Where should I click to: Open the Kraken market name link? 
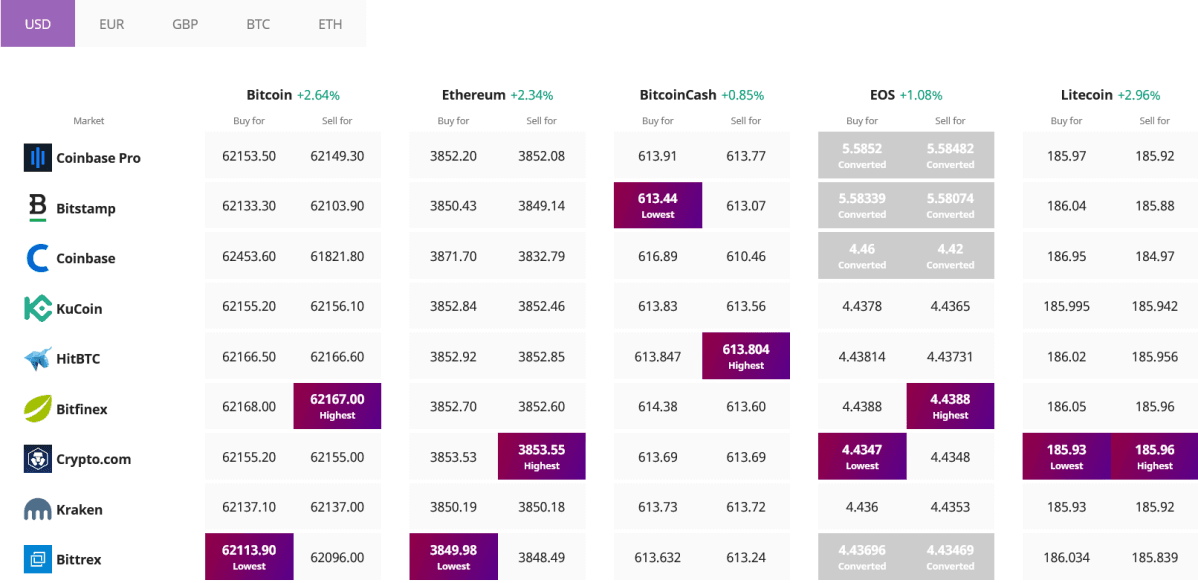tap(79, 510)
